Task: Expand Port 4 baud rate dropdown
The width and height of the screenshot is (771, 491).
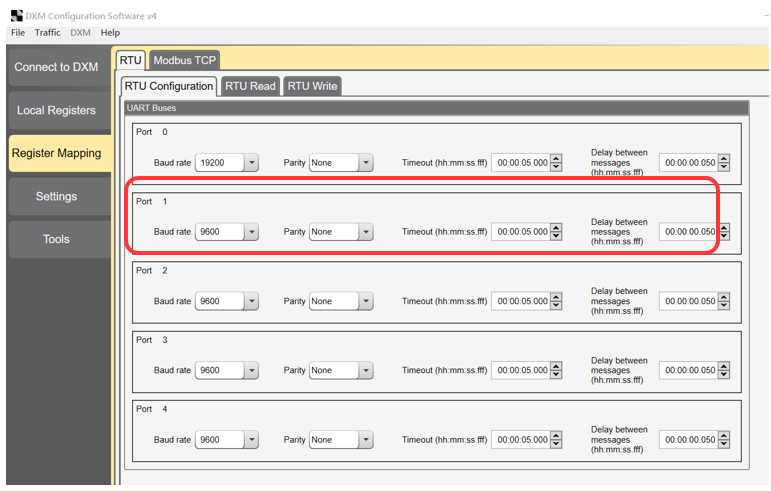Action: click(x=251, y=440)
